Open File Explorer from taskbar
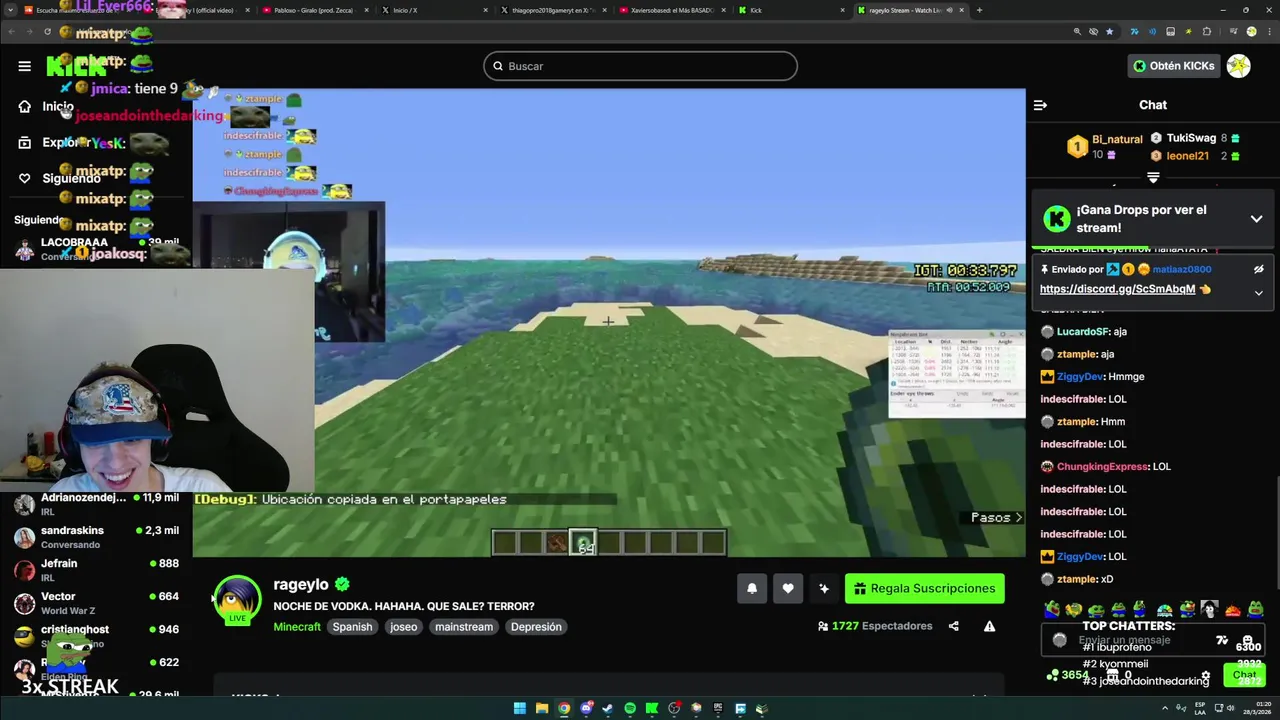This screenshot has height=720, width=1280. point(542,708)
